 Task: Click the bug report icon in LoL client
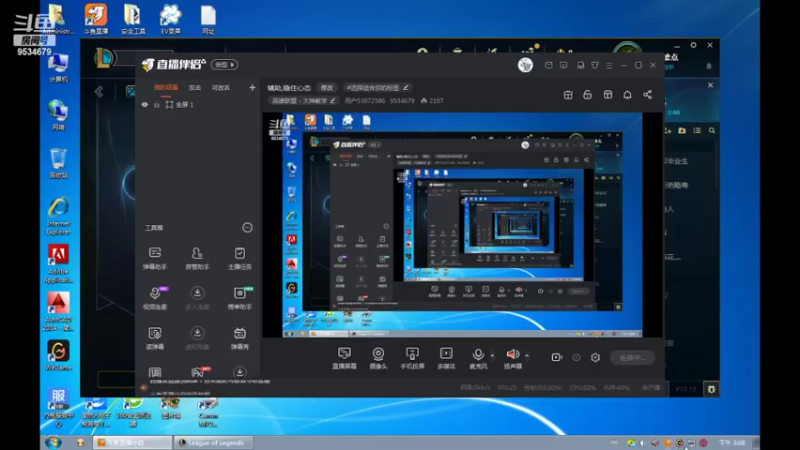click(x=711, y=389)
